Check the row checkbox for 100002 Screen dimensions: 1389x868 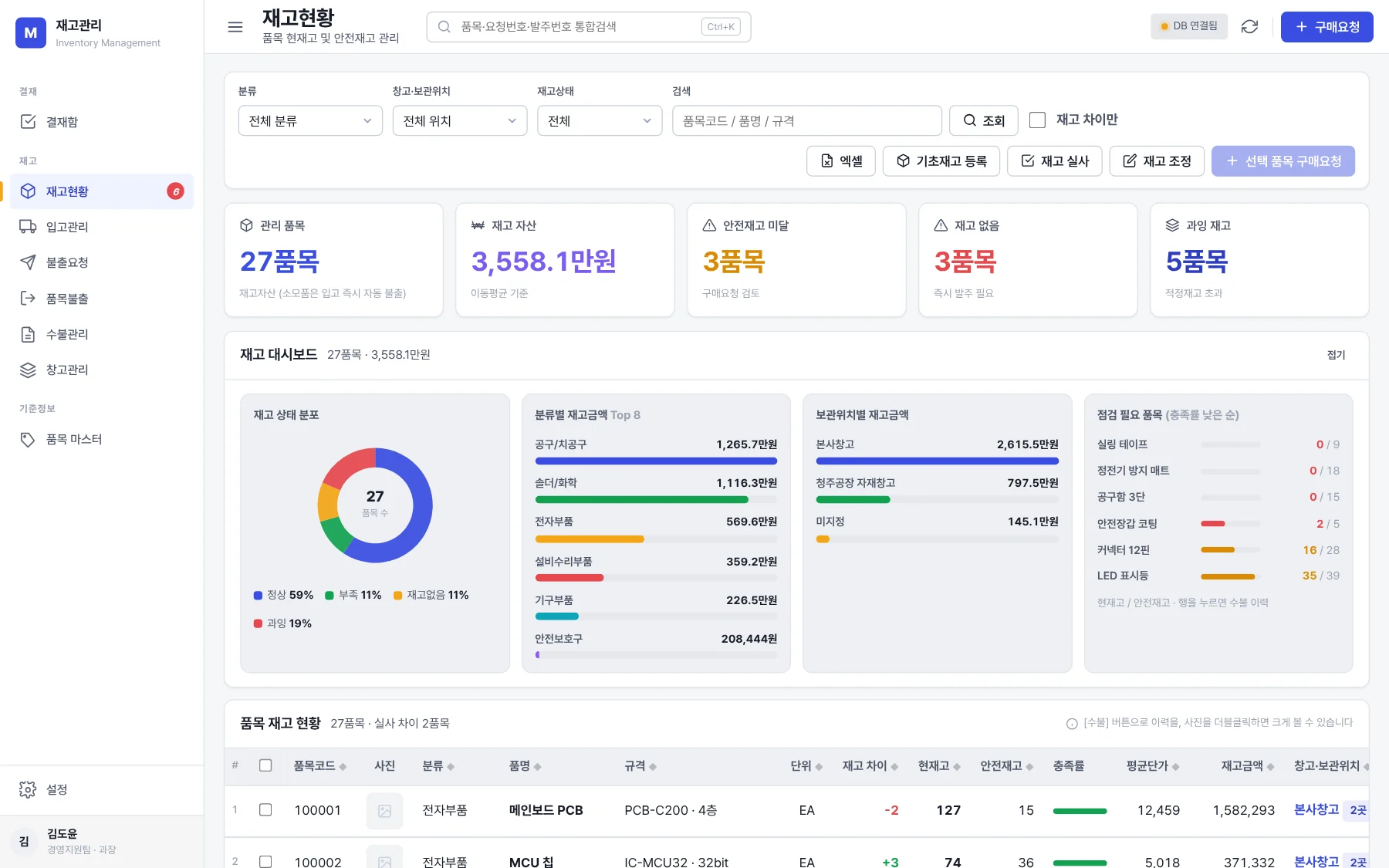265,862
